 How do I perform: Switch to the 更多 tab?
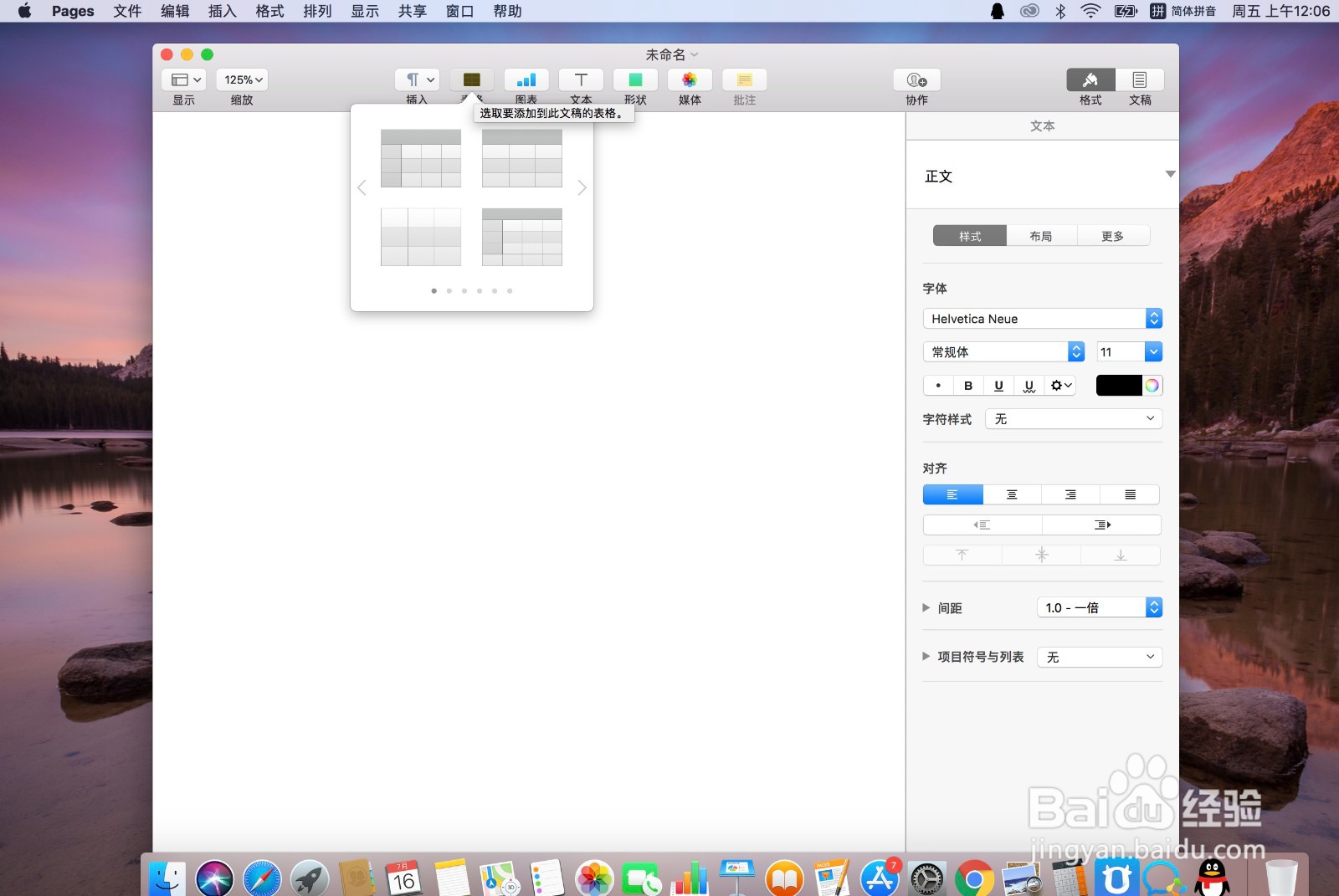tap(1113, 236)
